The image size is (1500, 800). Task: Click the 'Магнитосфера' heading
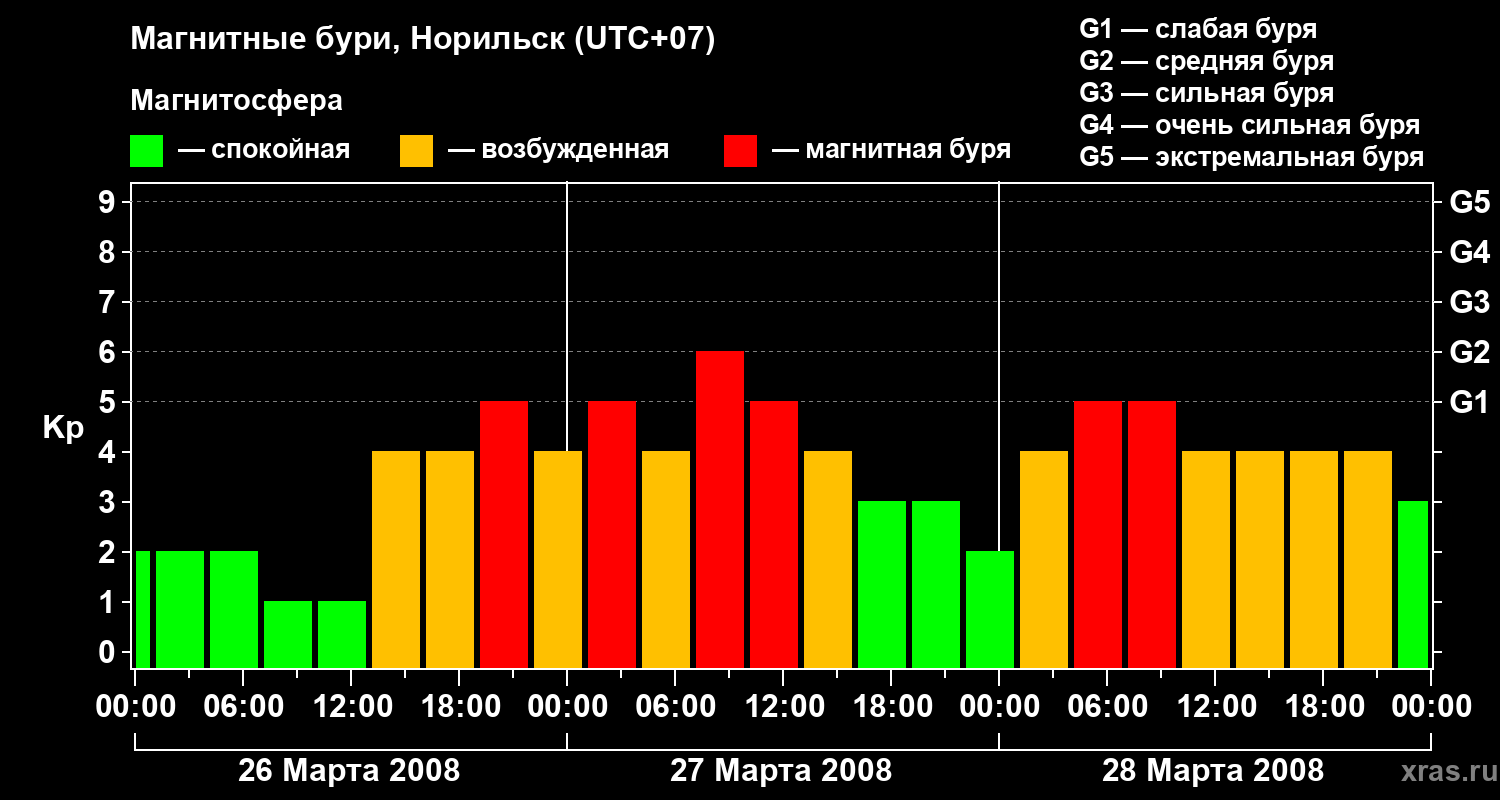236,101
